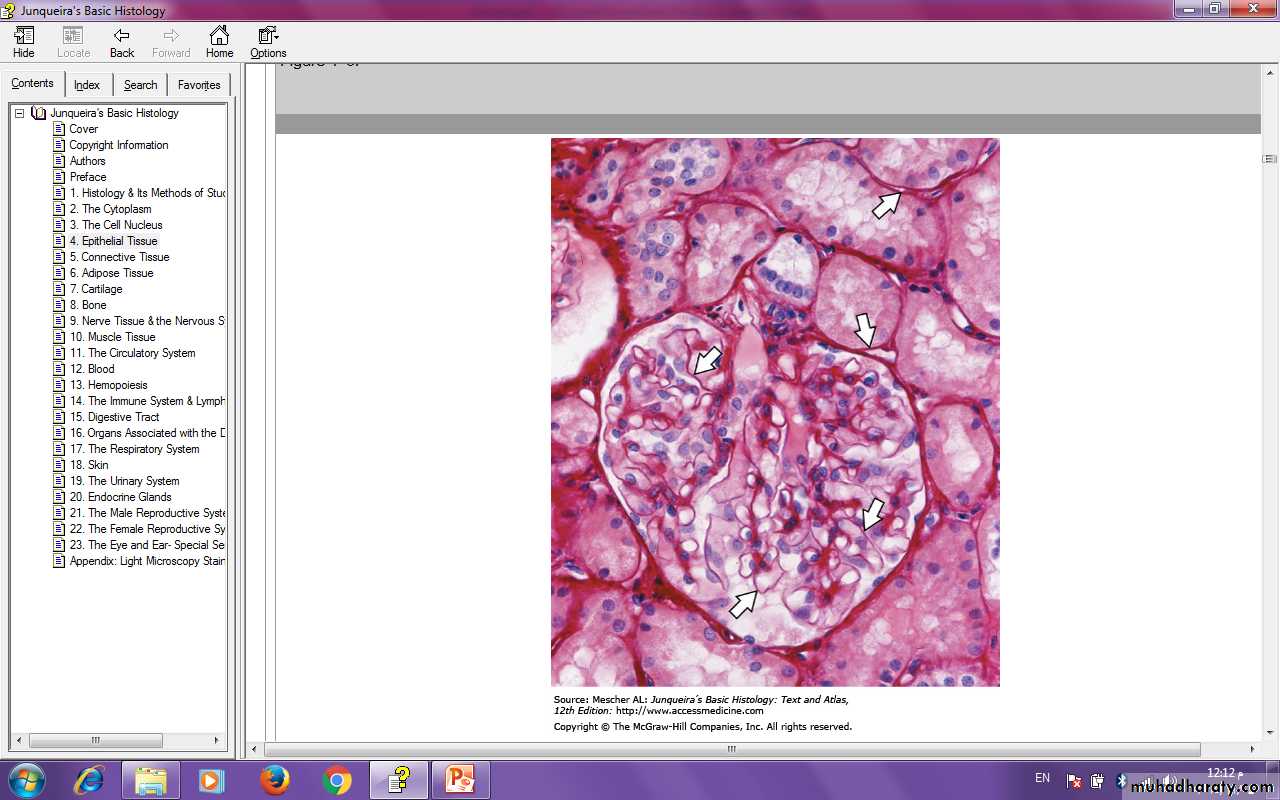The width and height of the screenshot is (1280, 800).
Task: Launch Firefox from the taskbar
Action: click(x=274, y=780)
